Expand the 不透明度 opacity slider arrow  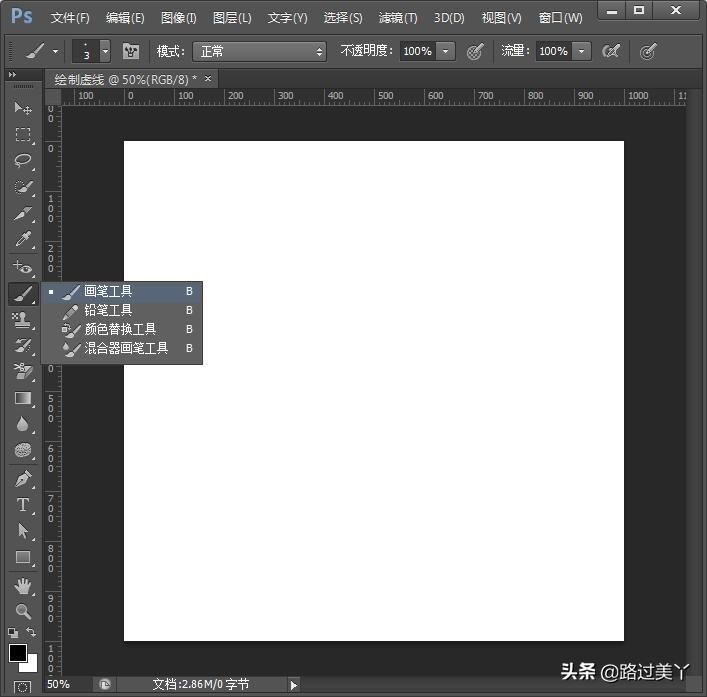pos(446,51)
